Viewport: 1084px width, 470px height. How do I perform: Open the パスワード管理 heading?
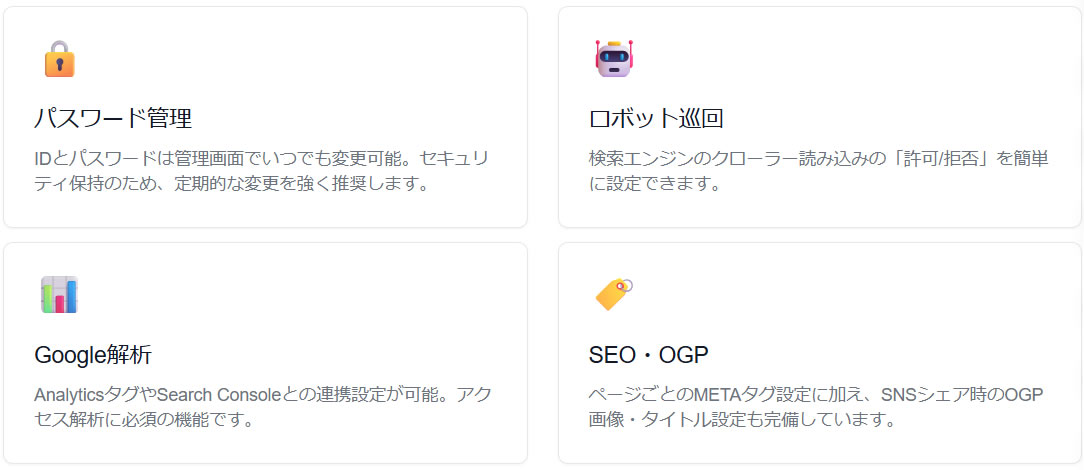[x=113, y=118]
